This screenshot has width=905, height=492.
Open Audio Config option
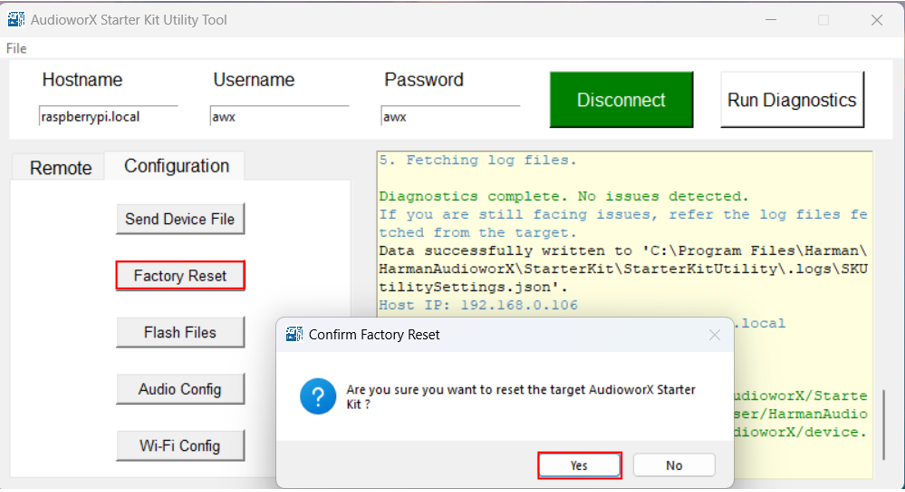[x=180, y=389]
